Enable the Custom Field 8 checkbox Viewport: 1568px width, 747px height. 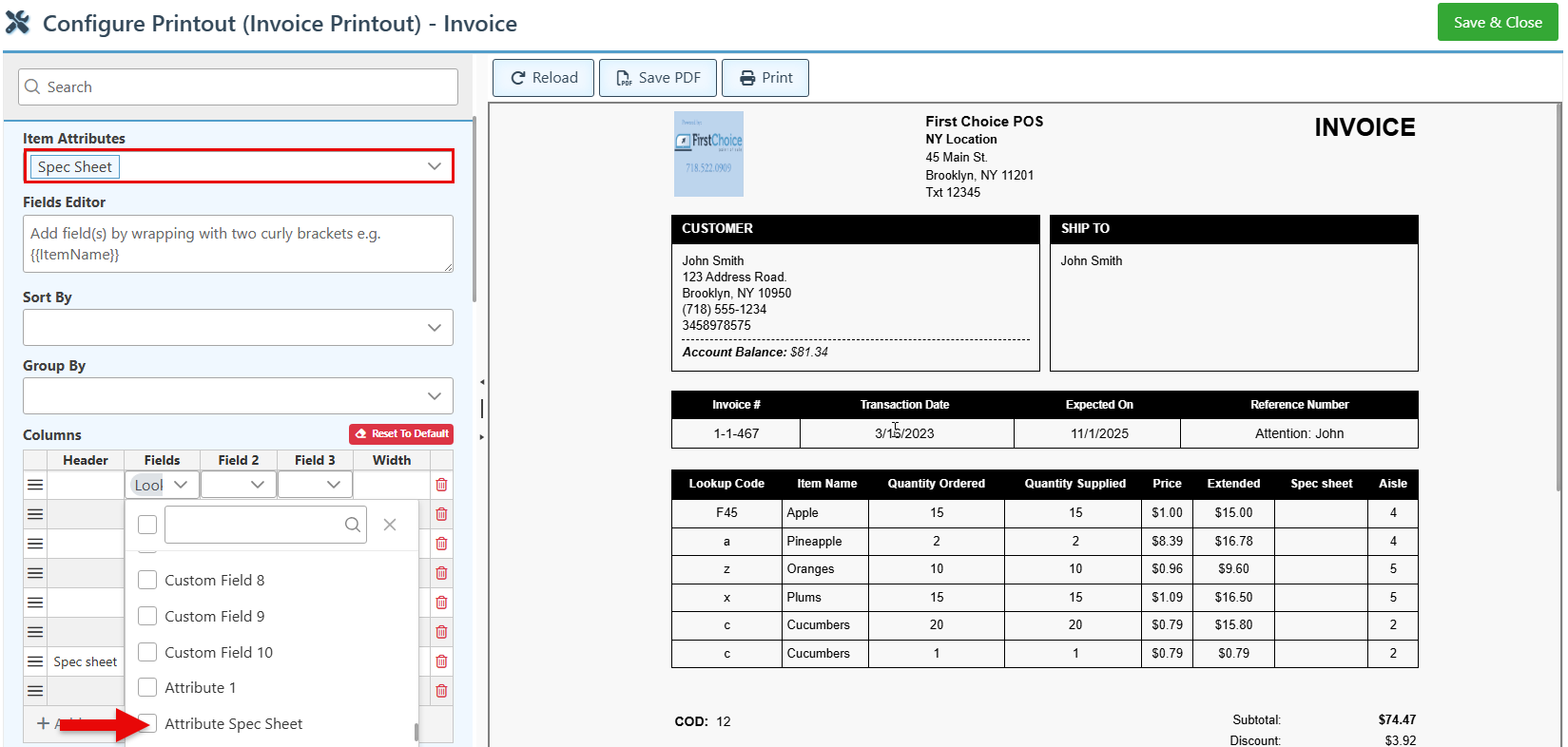(x=147, y=580)
